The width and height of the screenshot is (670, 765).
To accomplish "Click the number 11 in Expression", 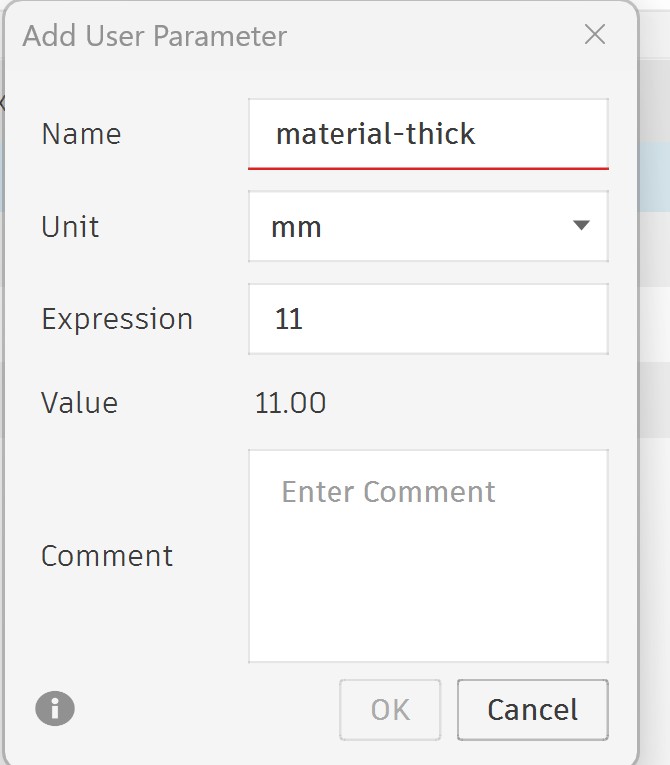I will coord(288,320).
